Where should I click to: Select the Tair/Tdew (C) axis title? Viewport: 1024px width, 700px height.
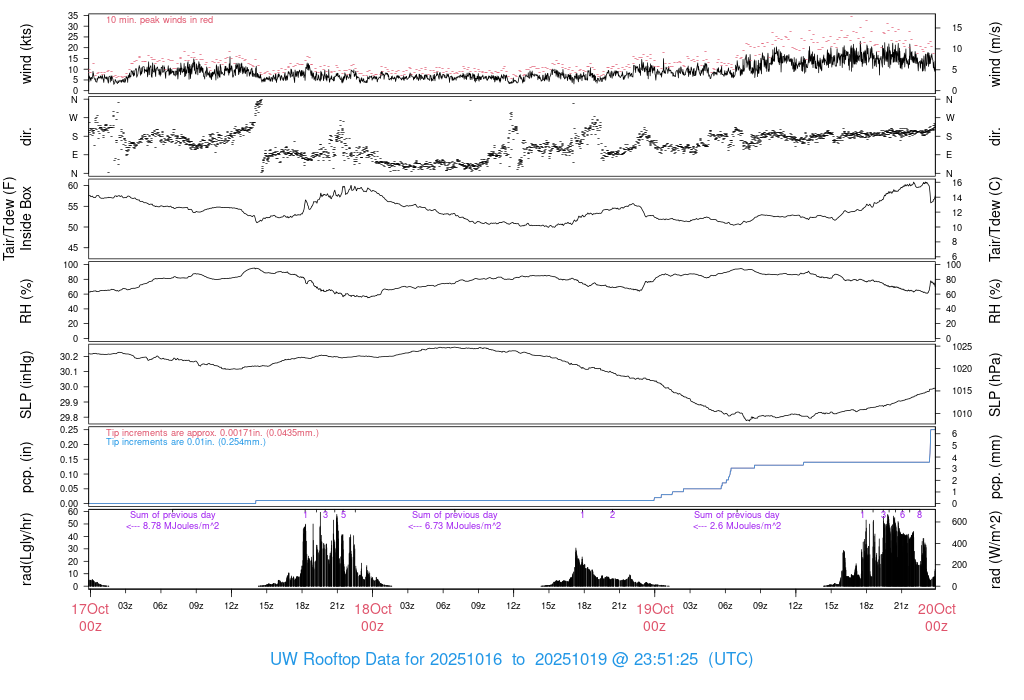point(996,218)
